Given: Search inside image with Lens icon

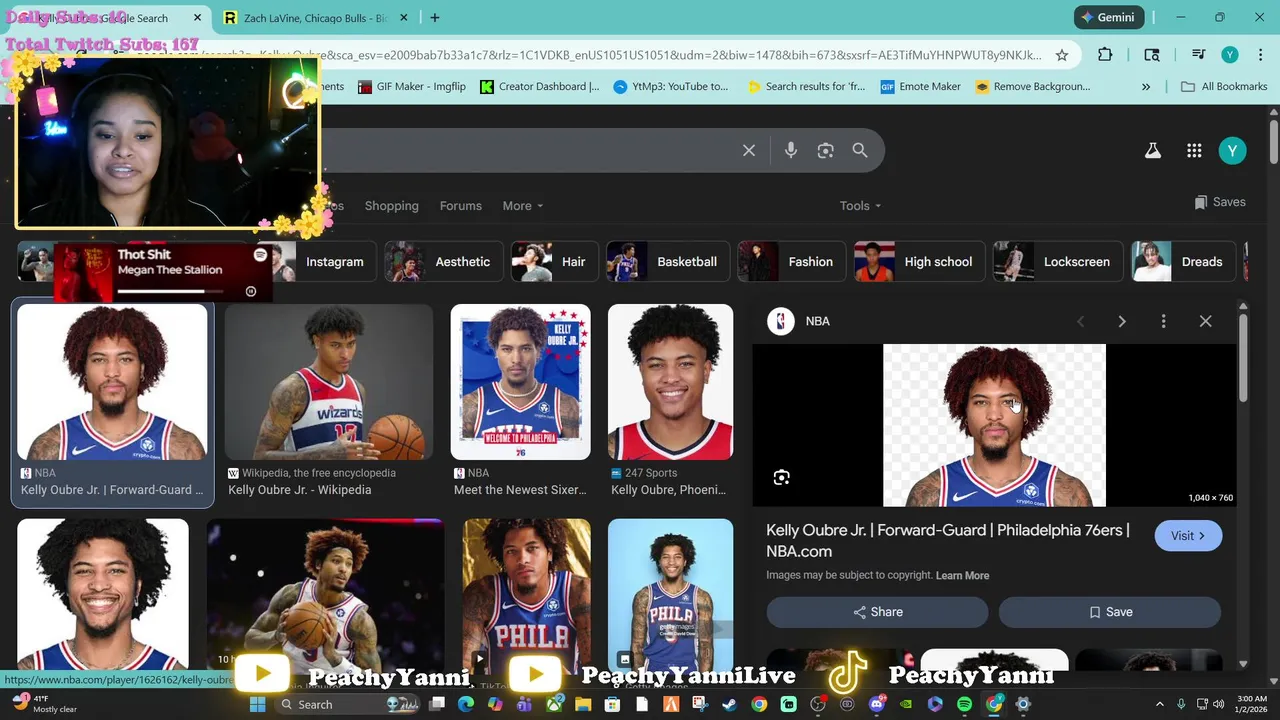Looking at the screenshot, I should point(782,478).
